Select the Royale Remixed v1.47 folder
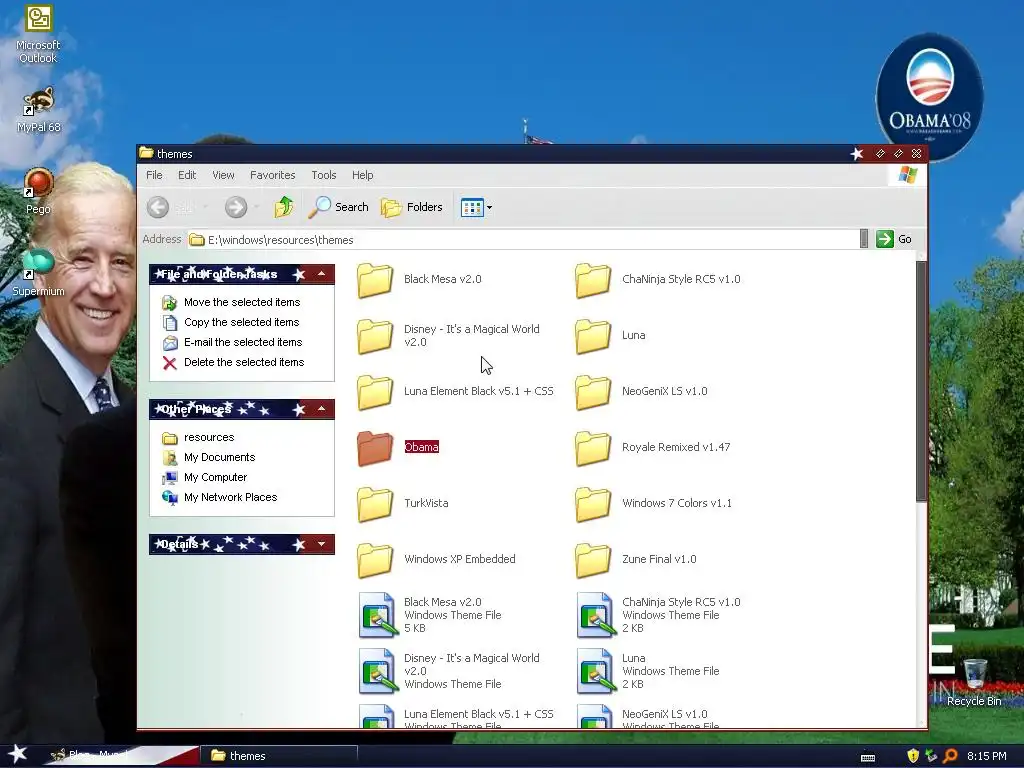The width and height of the screenshot is (1024, 768). tap(653, 447)
